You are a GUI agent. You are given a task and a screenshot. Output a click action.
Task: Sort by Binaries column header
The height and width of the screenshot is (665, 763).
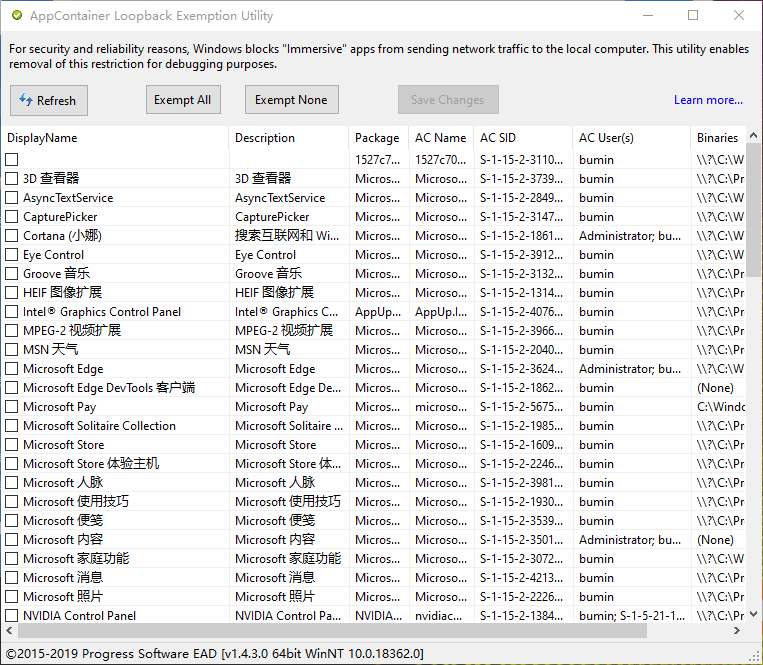(x=717, y=138)
